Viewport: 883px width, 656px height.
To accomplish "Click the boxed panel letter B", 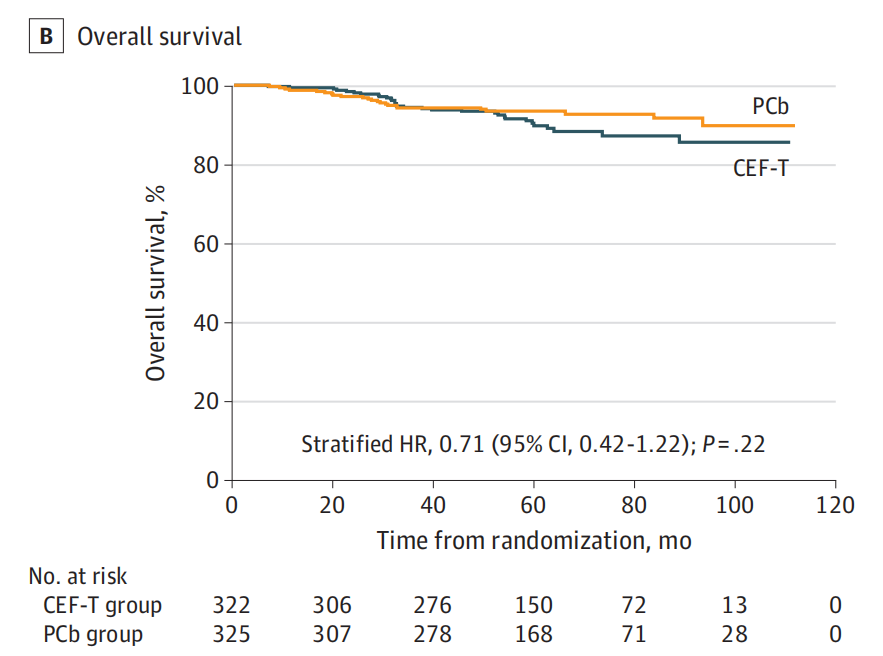I will click(x=46, y=37).
